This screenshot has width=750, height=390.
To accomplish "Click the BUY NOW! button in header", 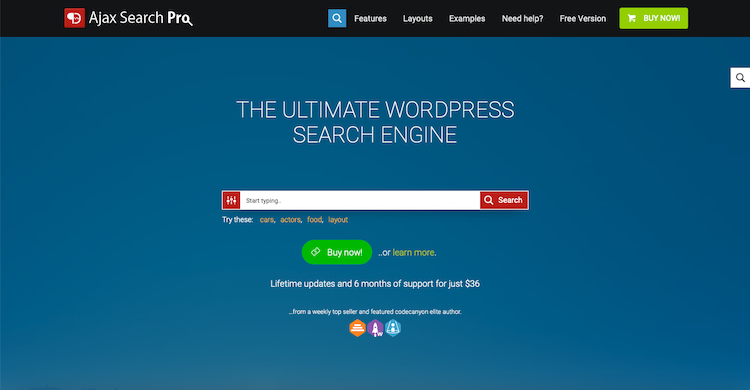I will tap(654, 18).
